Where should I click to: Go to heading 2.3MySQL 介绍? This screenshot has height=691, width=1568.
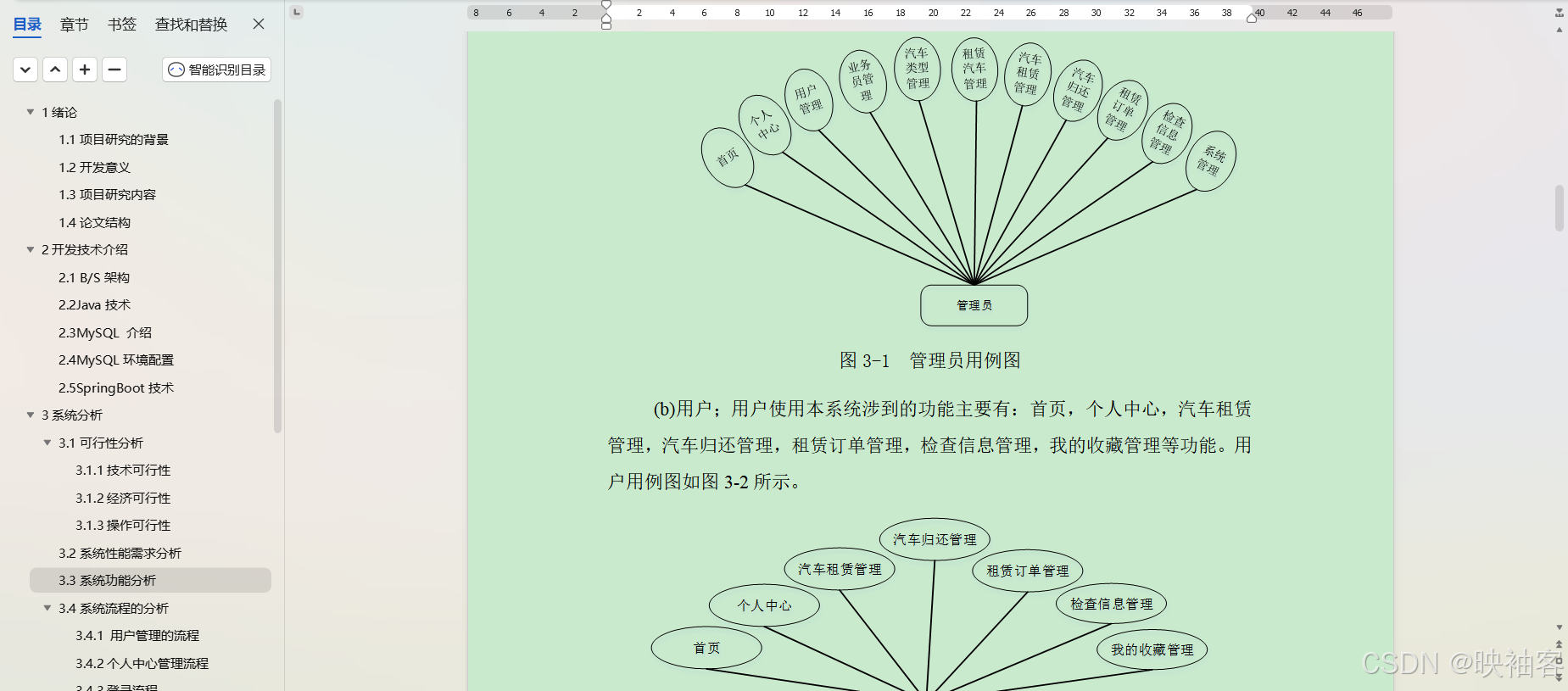coord(105,332)
